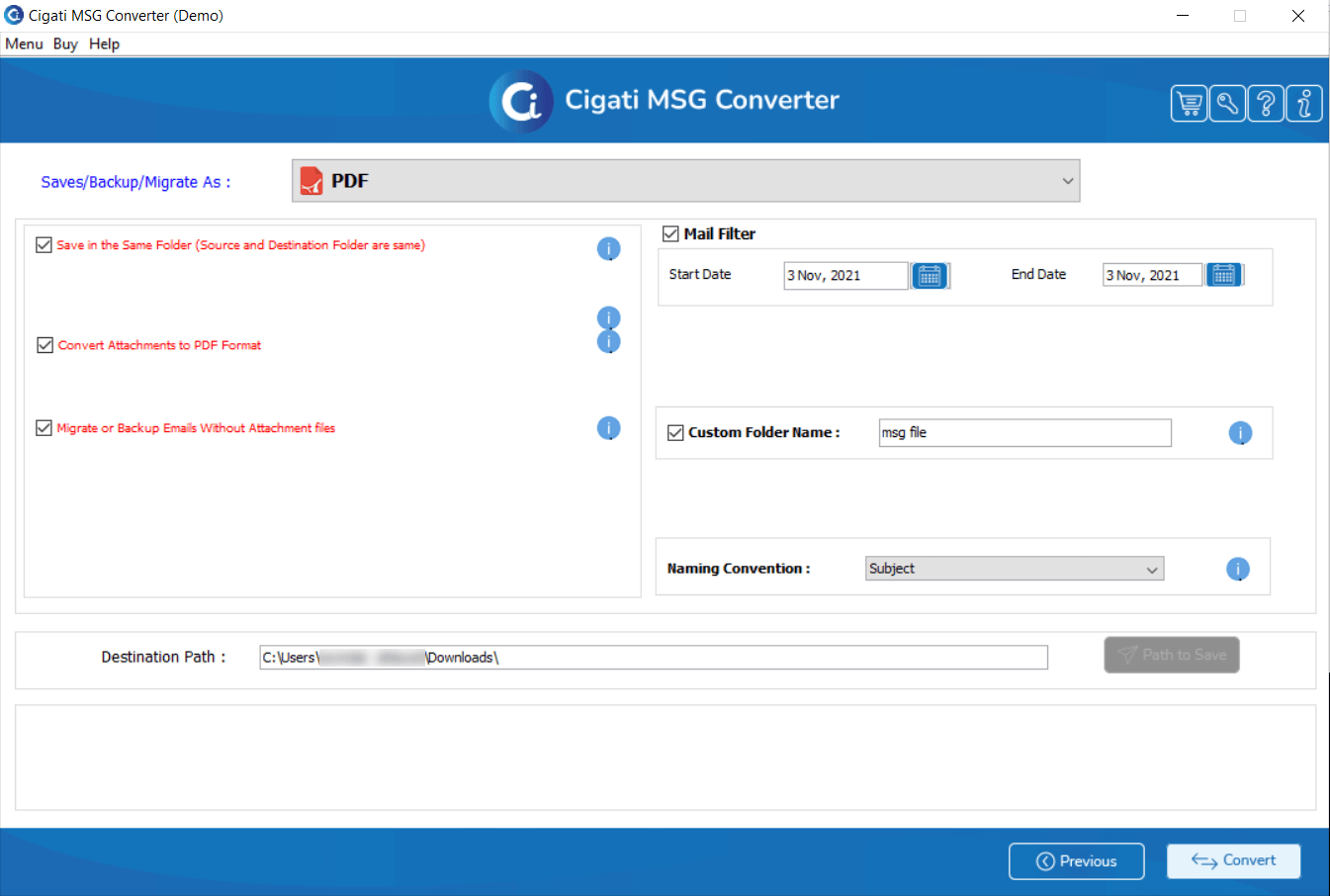The height and width of the screenshot is (896, 1330).
Task: Go back with the Previous button
Action: tap(1076, 861)
